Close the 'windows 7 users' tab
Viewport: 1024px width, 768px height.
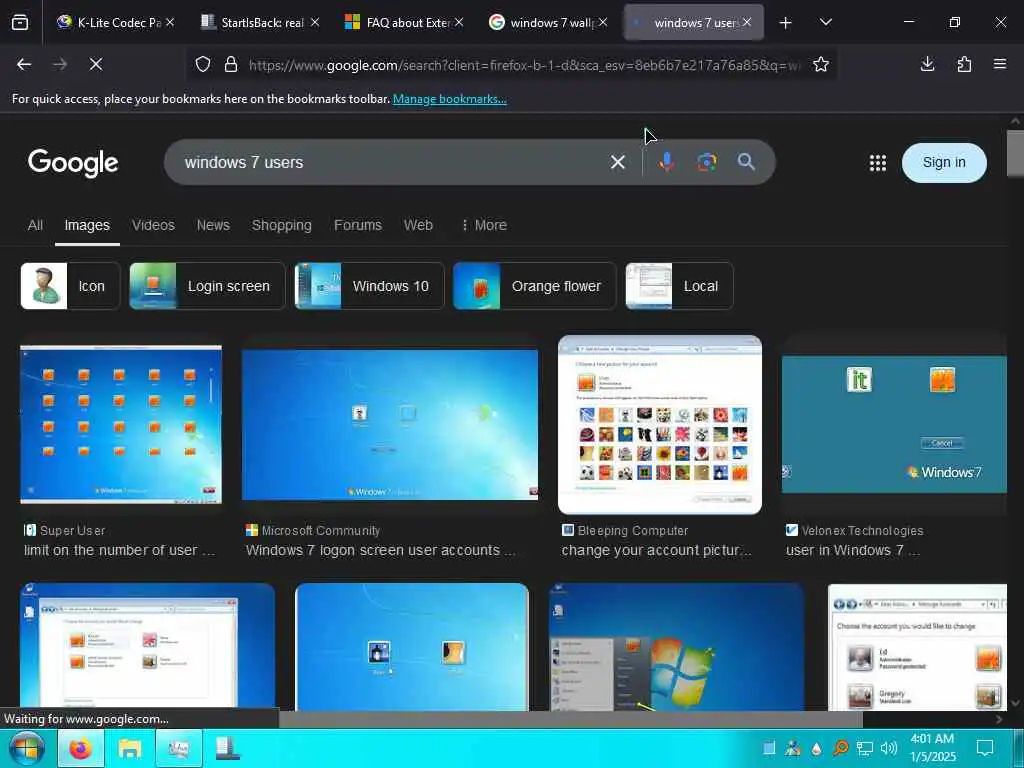pos(746,22)
